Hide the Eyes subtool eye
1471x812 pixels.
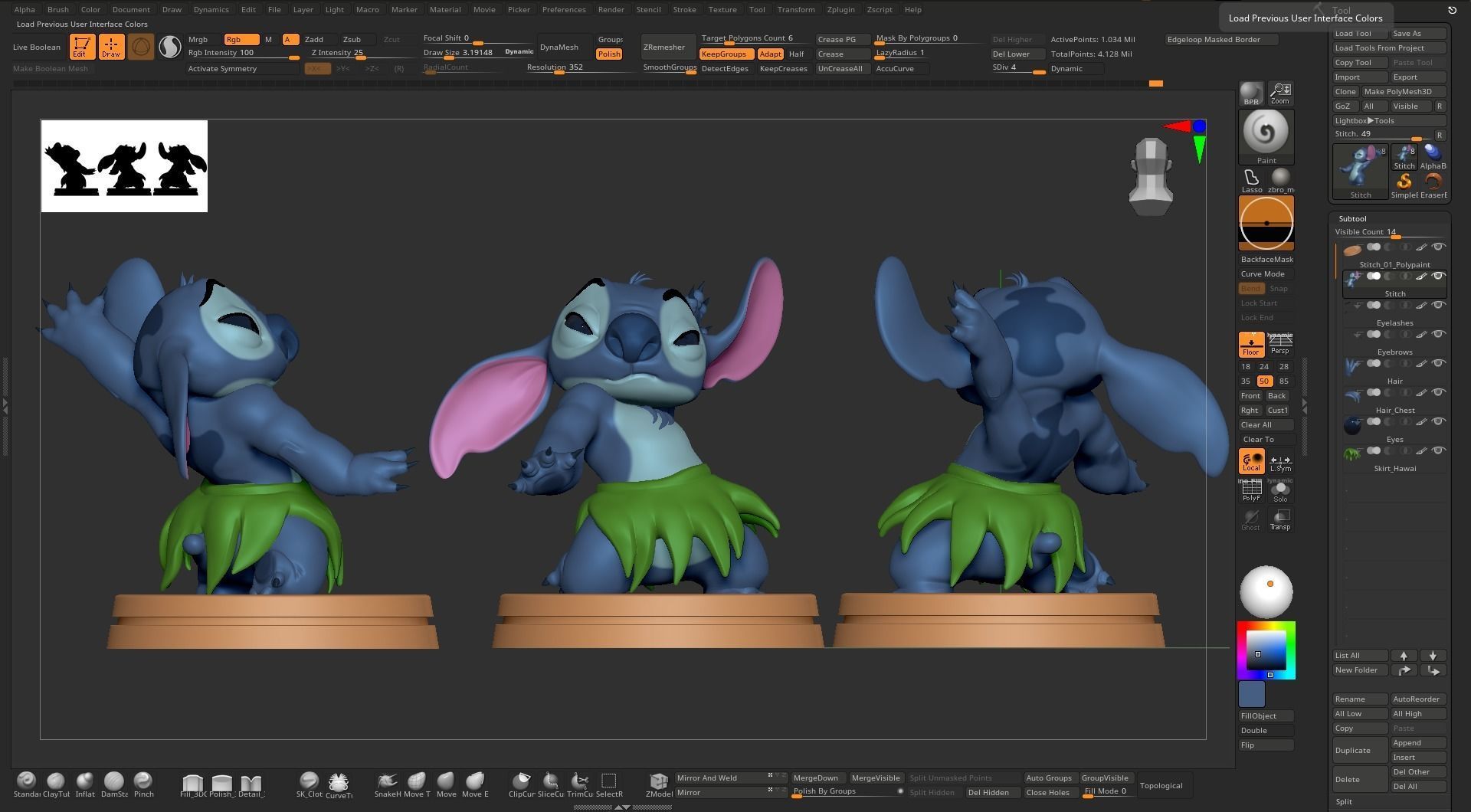[x=1438, y=421]
